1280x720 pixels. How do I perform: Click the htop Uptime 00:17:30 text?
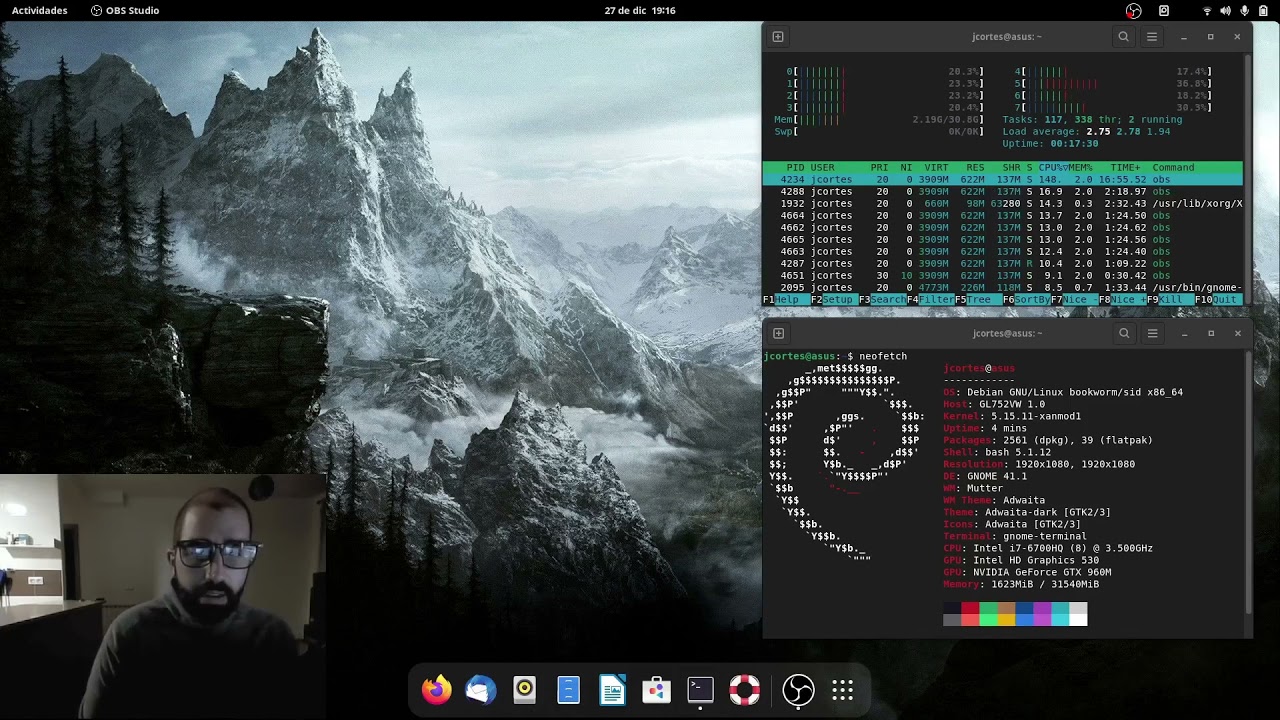coord(1050,143)
